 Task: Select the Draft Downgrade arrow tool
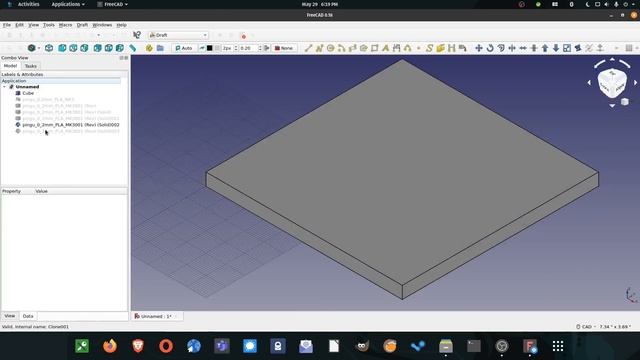[x=556, y=48]
